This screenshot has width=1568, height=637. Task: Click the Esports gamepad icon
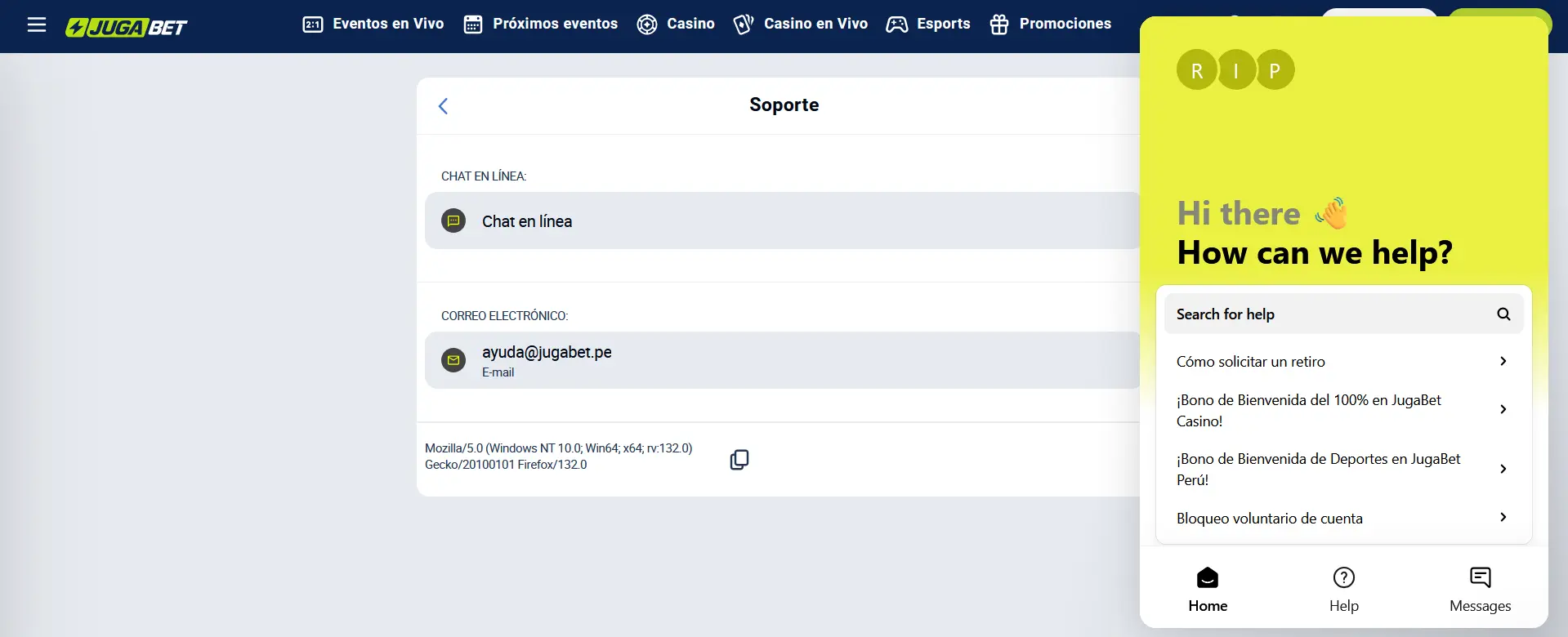click(897, 24)
